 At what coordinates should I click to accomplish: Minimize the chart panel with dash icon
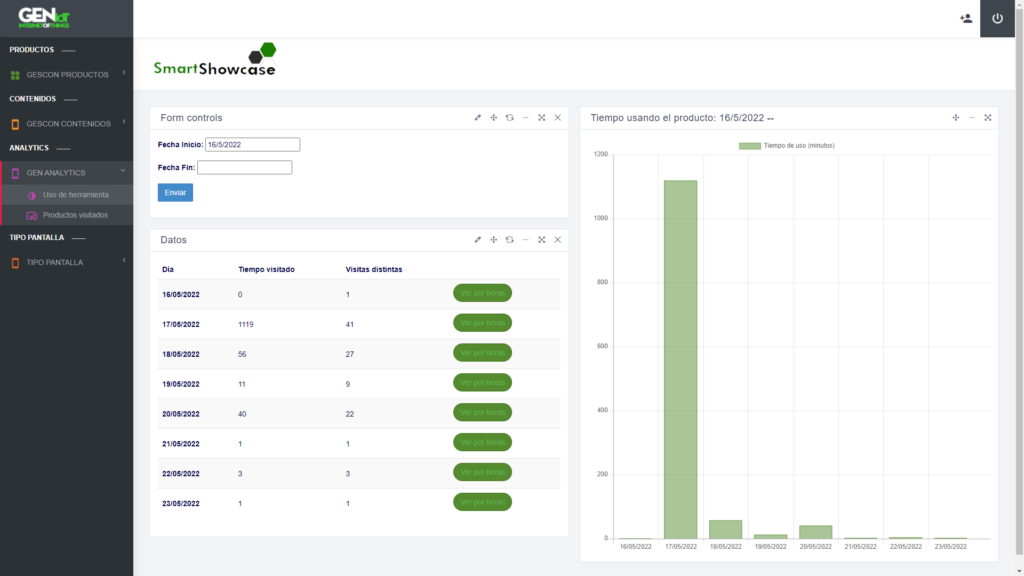[x=971, y=118]
